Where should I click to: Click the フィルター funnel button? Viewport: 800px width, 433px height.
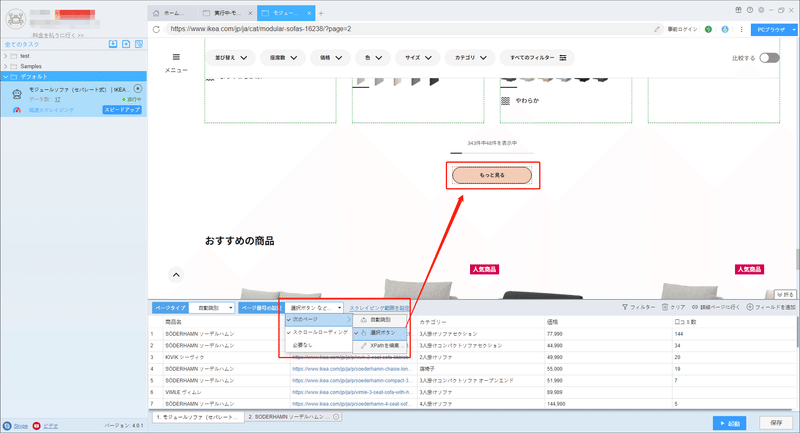click(x=638, y=307)
